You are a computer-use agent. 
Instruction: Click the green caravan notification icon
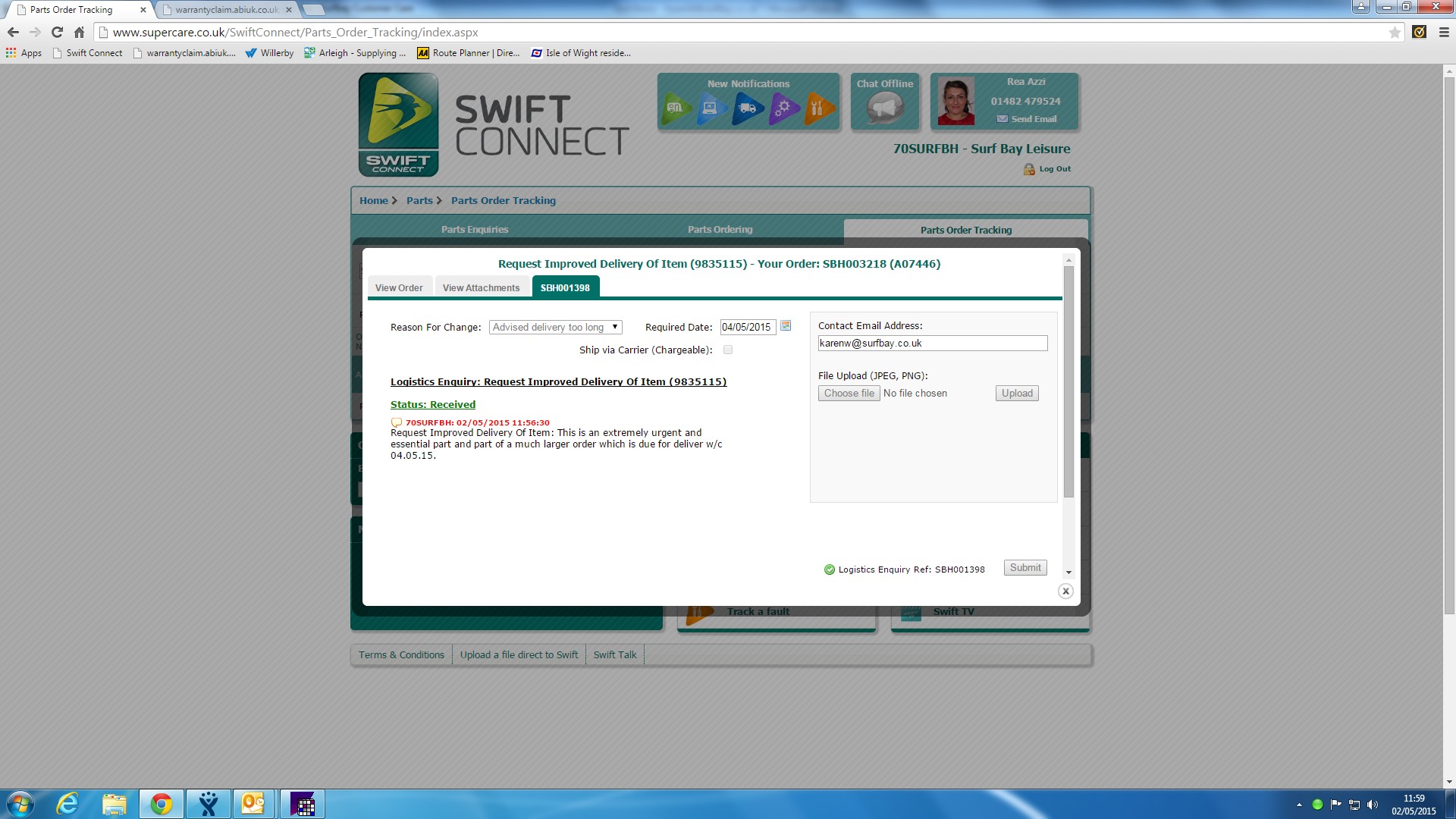click(676, 108)
